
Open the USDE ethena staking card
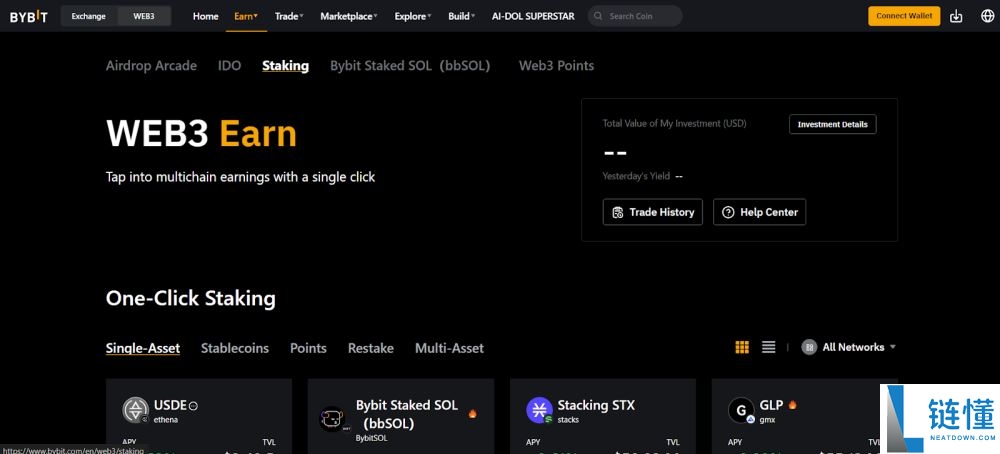[x=199, y=416]
